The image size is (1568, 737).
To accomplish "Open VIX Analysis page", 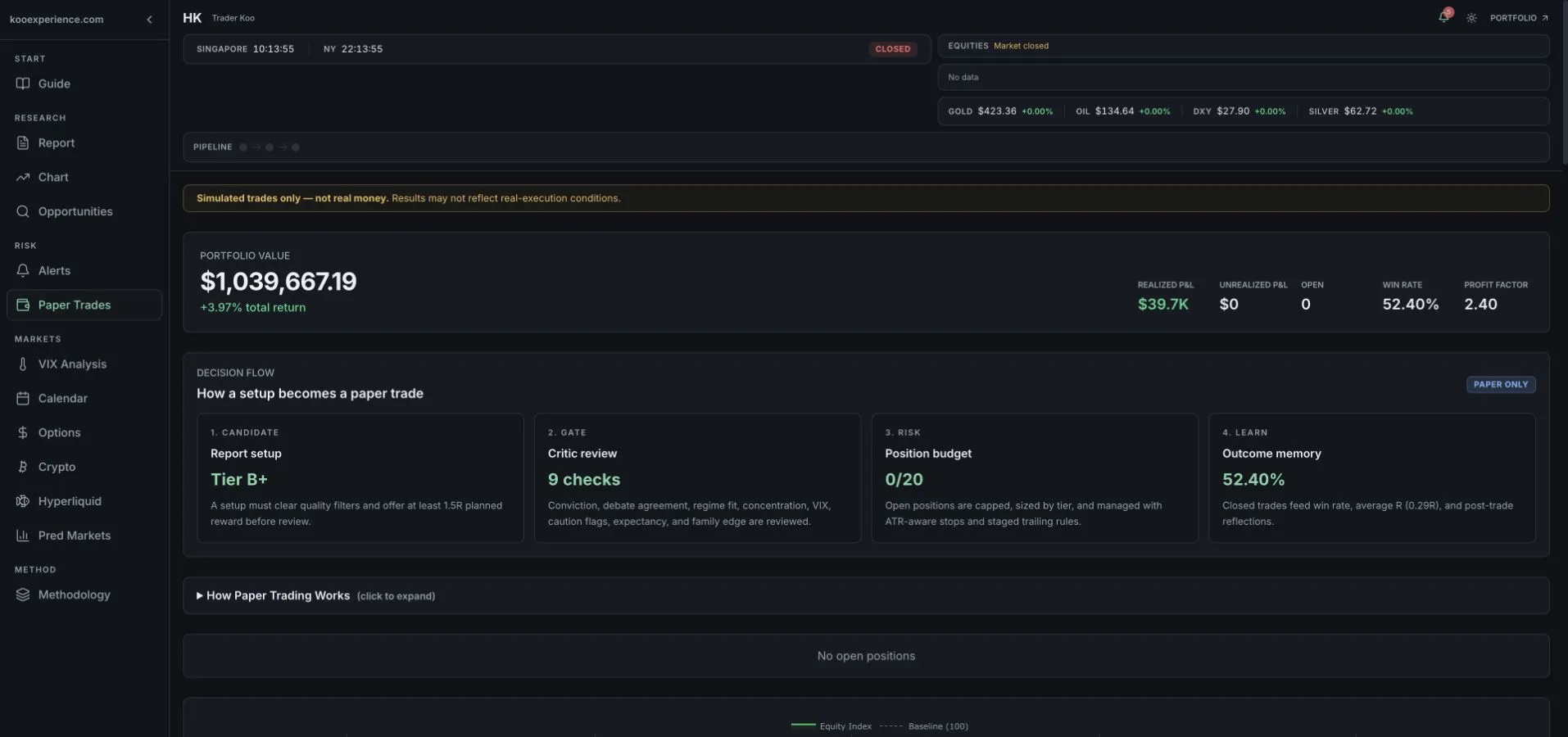I will 84,364.
